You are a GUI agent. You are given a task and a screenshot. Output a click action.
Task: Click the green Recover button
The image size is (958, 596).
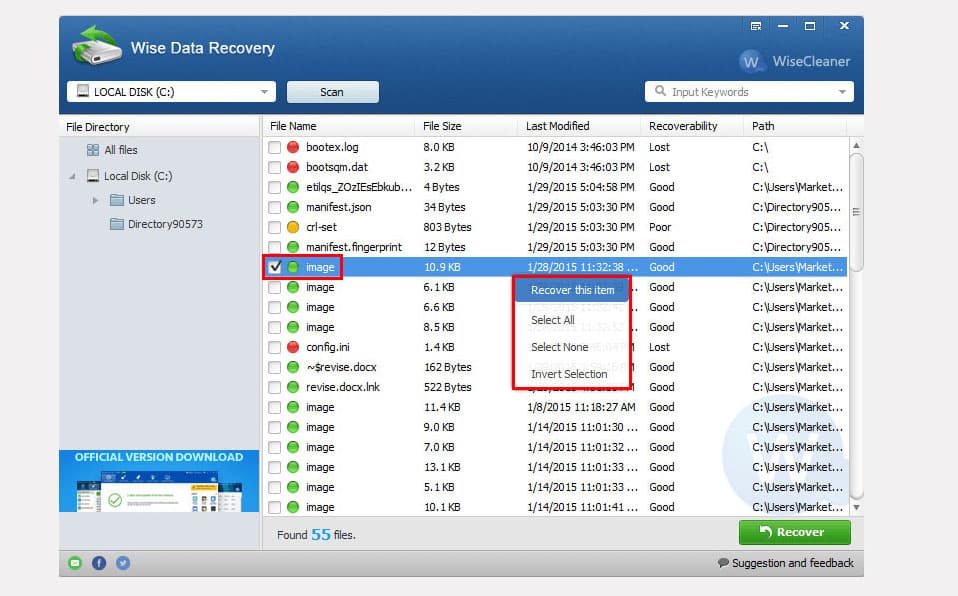(x=794, y=532)
